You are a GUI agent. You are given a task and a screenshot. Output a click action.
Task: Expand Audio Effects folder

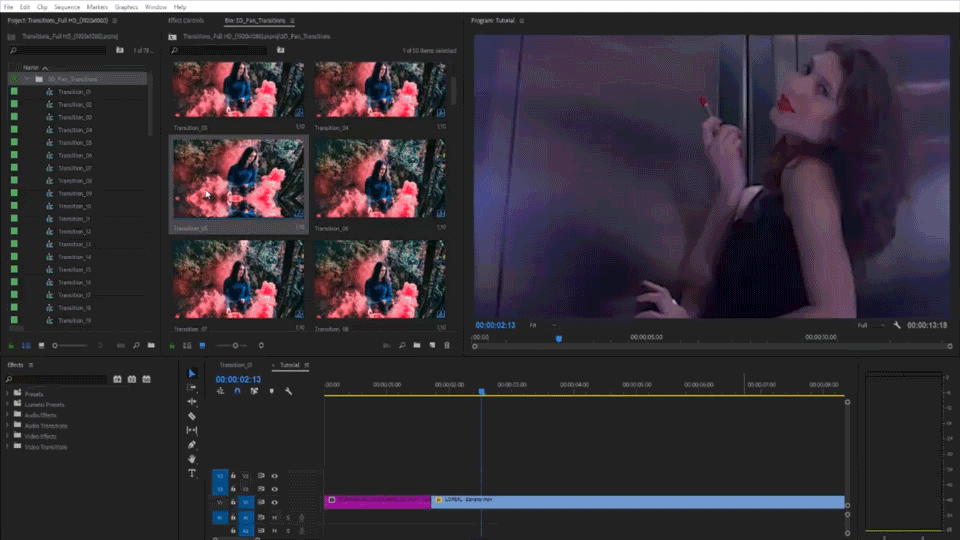pyautogui.click(x=7, y=415)
